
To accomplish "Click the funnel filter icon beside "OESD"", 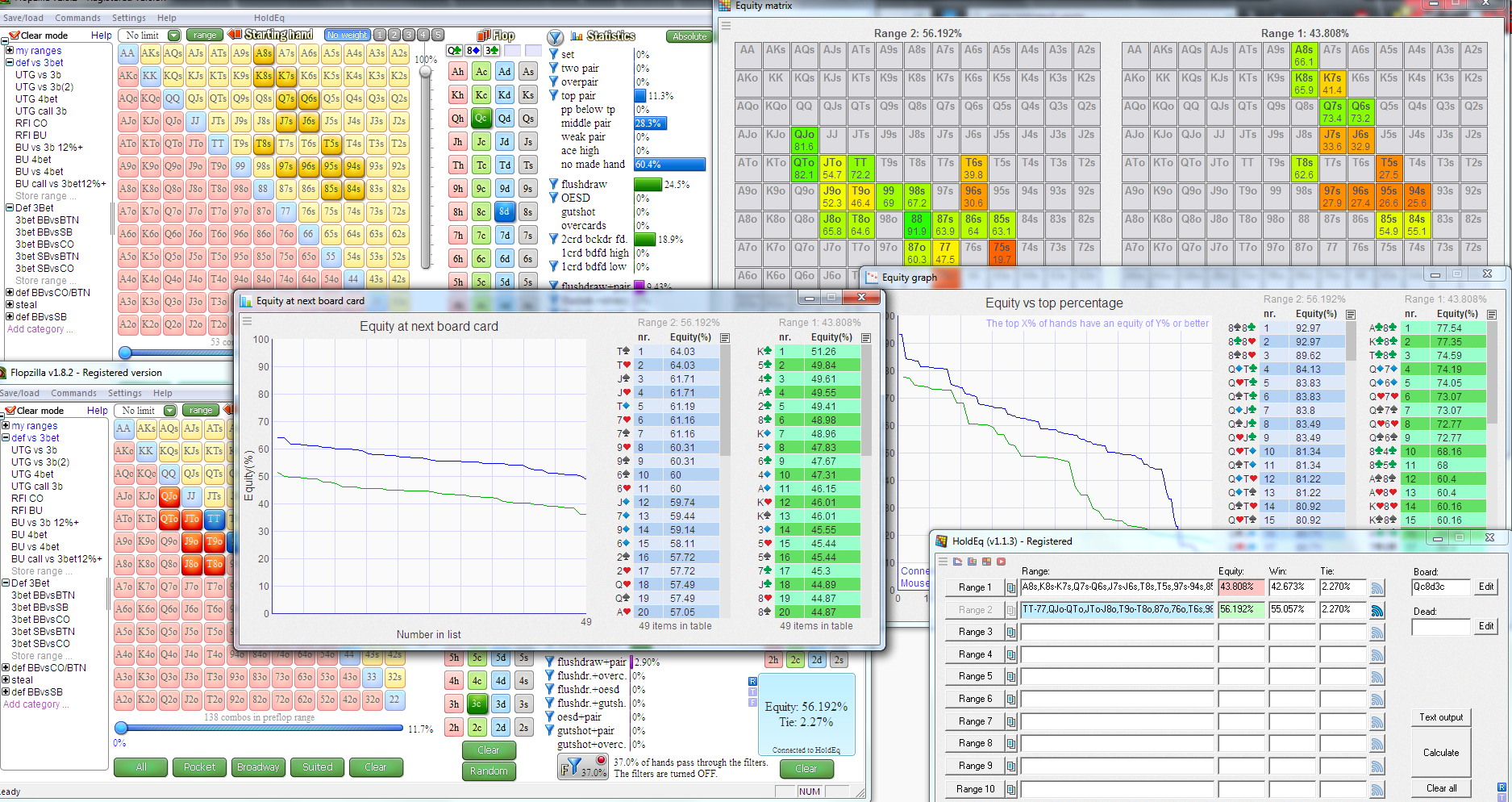I will point(554,198).
